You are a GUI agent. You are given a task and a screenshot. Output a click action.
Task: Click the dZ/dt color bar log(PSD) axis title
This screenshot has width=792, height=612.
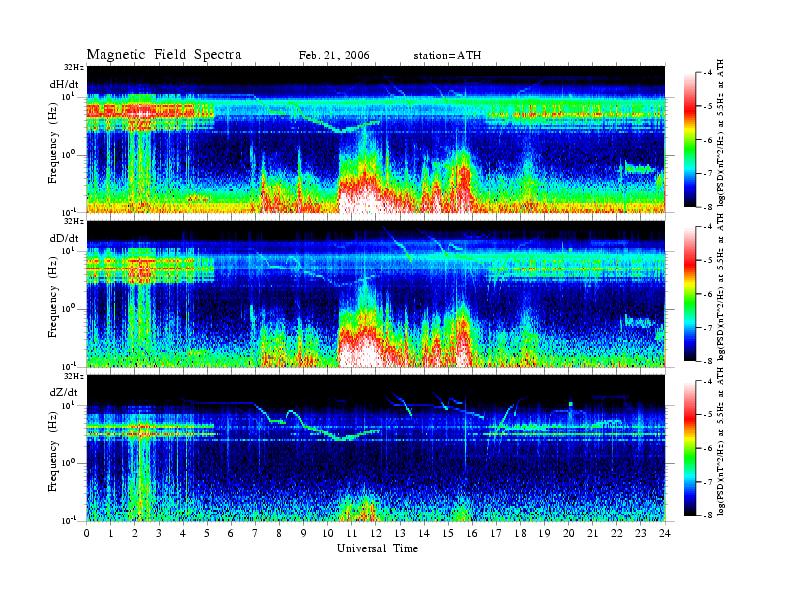click(x=721, y=442)
